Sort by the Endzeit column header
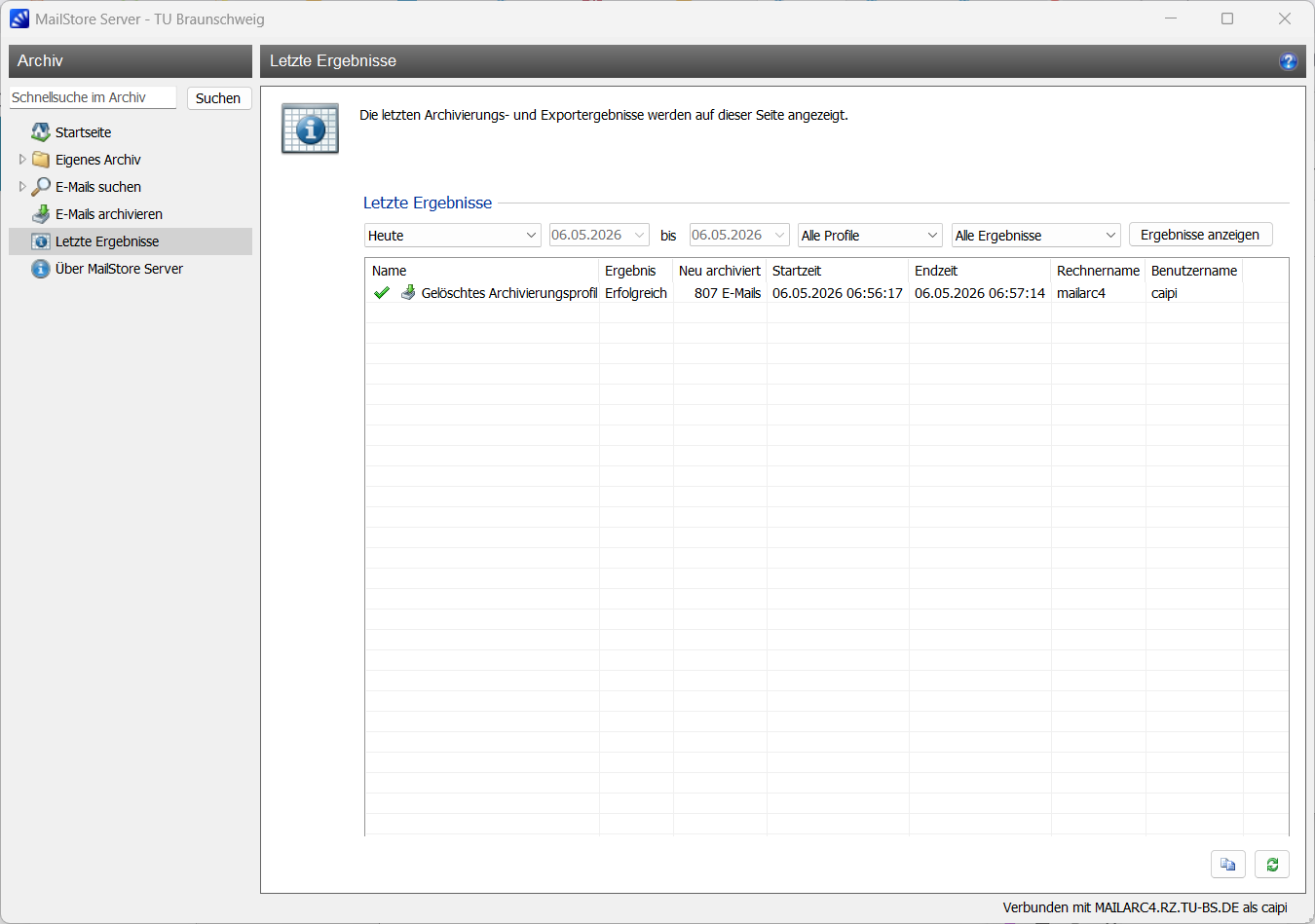The width and height of the screenshot is (1315, 924). pos(980,271)
